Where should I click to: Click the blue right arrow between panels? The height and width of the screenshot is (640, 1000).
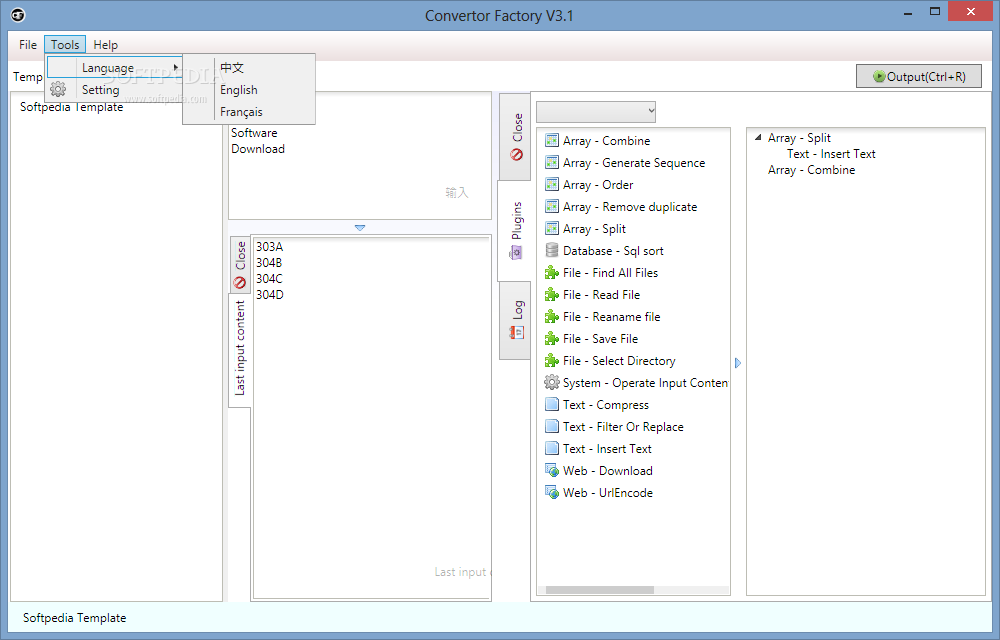click(738, 363)
